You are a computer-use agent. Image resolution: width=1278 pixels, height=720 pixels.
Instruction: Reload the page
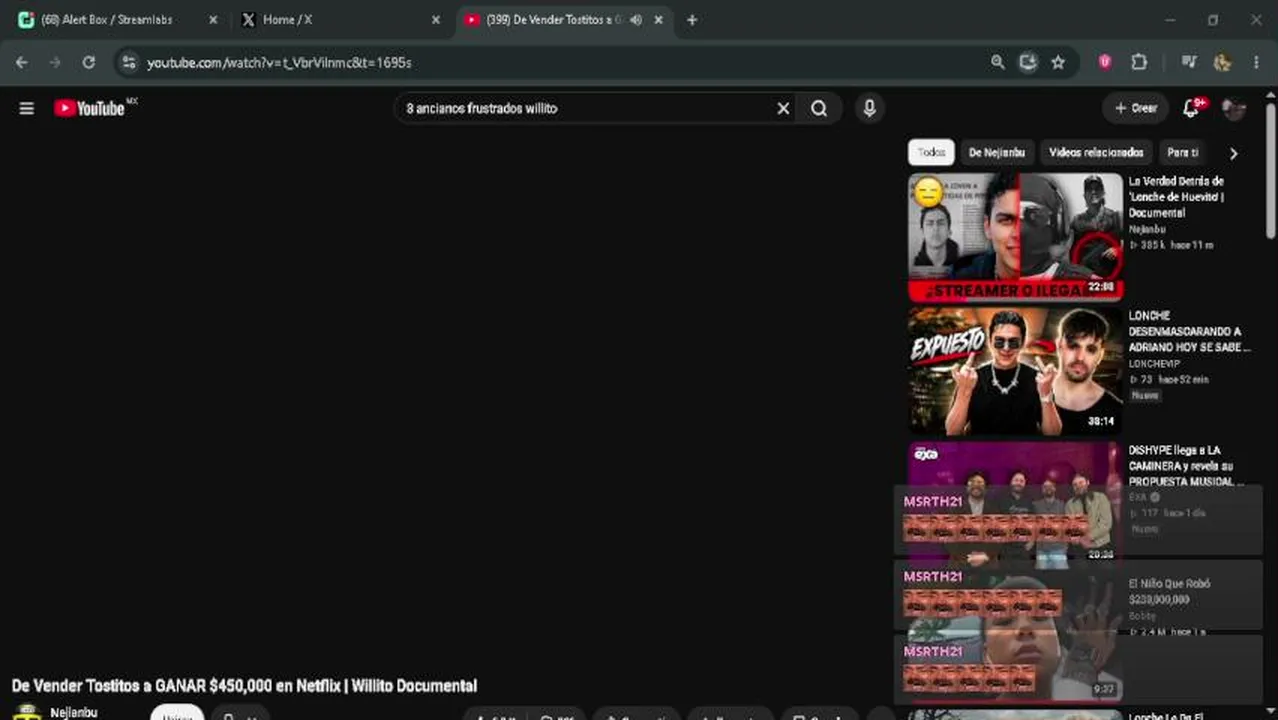point(88,62)
